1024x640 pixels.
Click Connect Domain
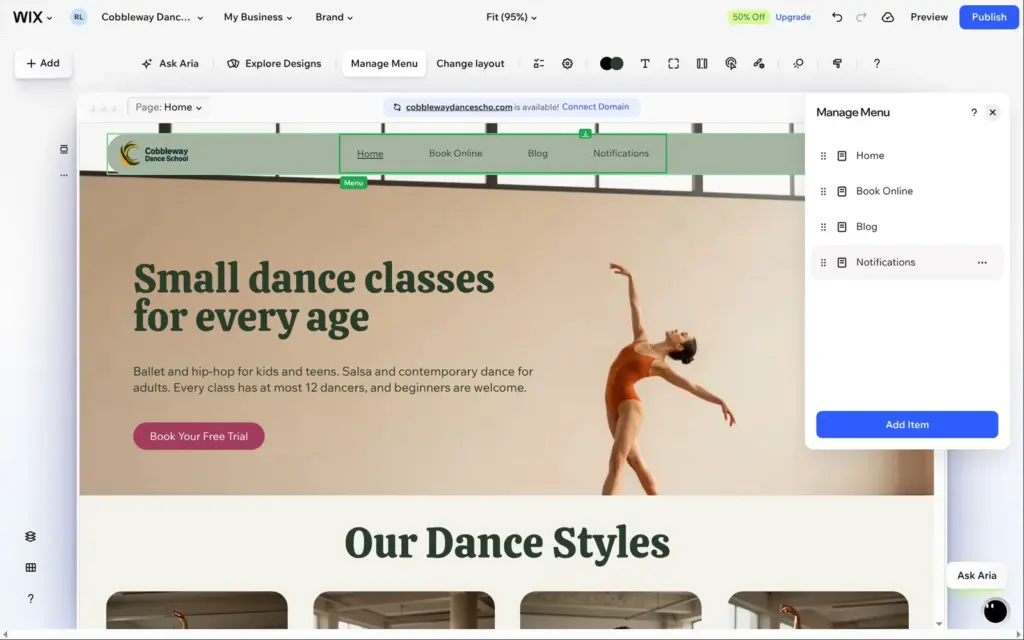click(x=595, y=106)
